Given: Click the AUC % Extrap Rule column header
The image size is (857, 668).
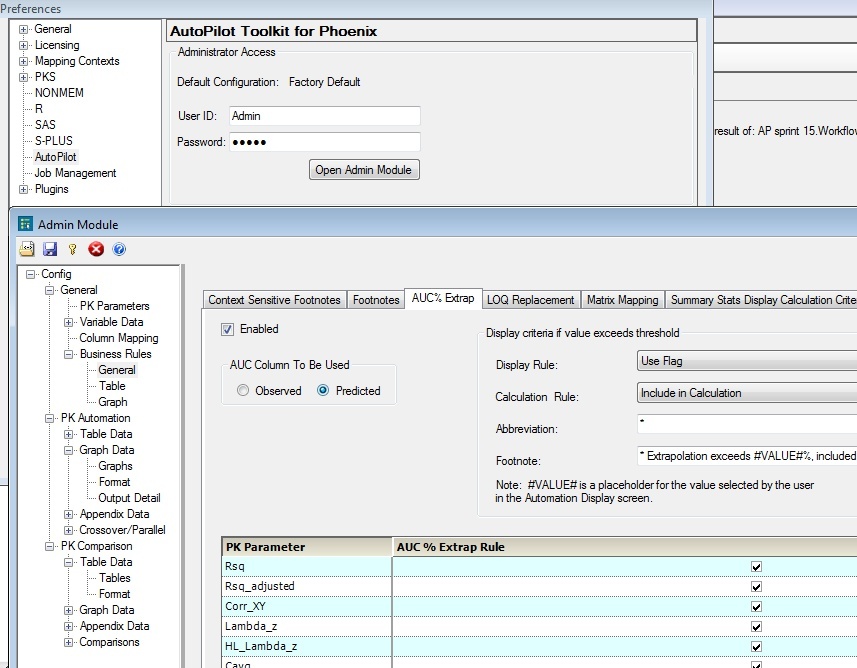Looking at the screenshot, I should (625, 547).
